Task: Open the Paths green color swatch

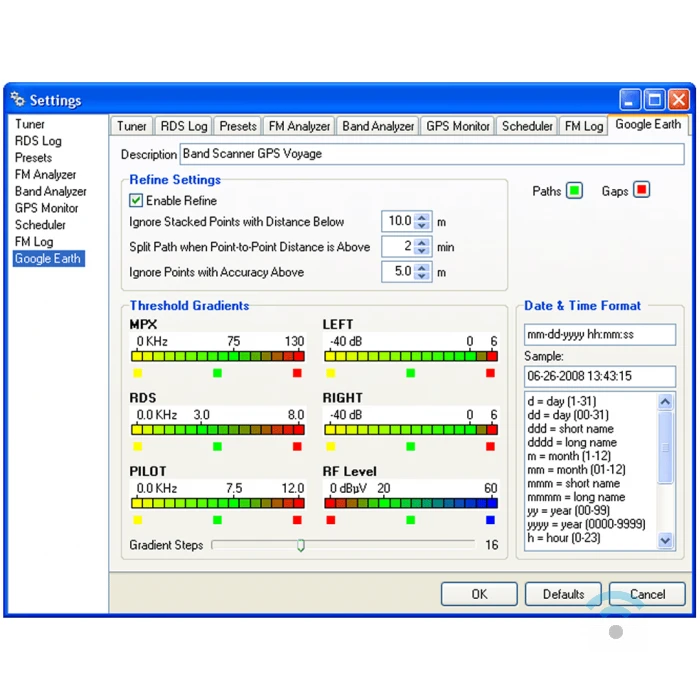Action: tap(574, 191)
